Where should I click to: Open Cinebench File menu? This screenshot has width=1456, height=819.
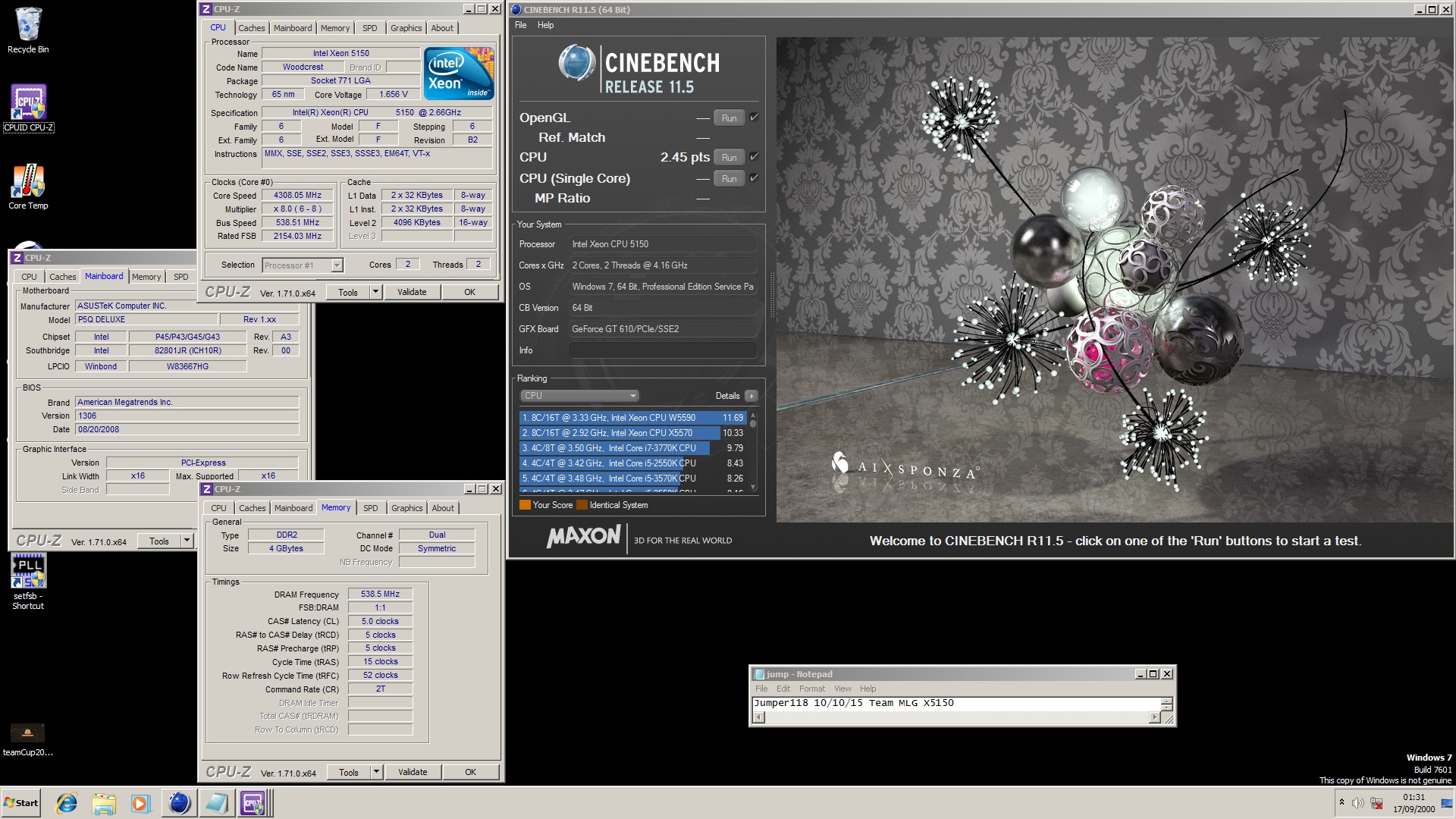[520, 25]
